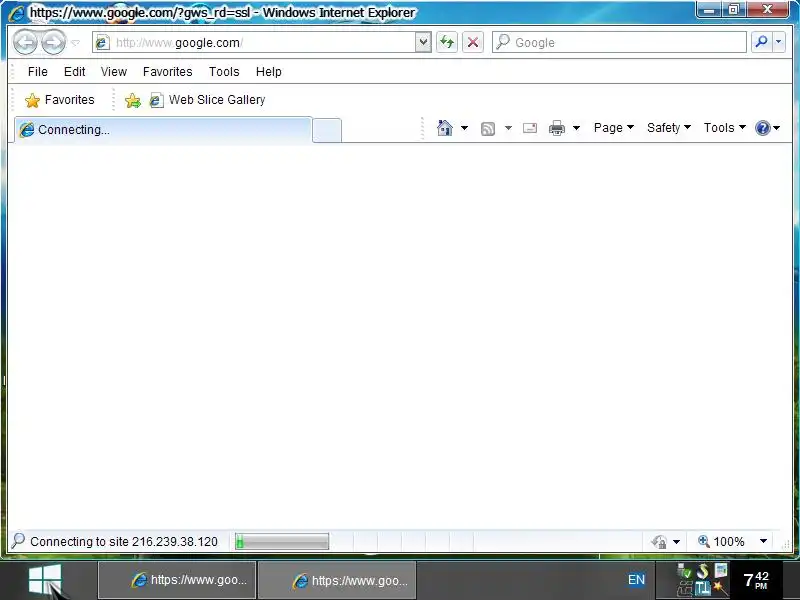Screen dimensions: 800x600
Task: Expand the address bar URL history dropdown
Action: coord(423,42)
